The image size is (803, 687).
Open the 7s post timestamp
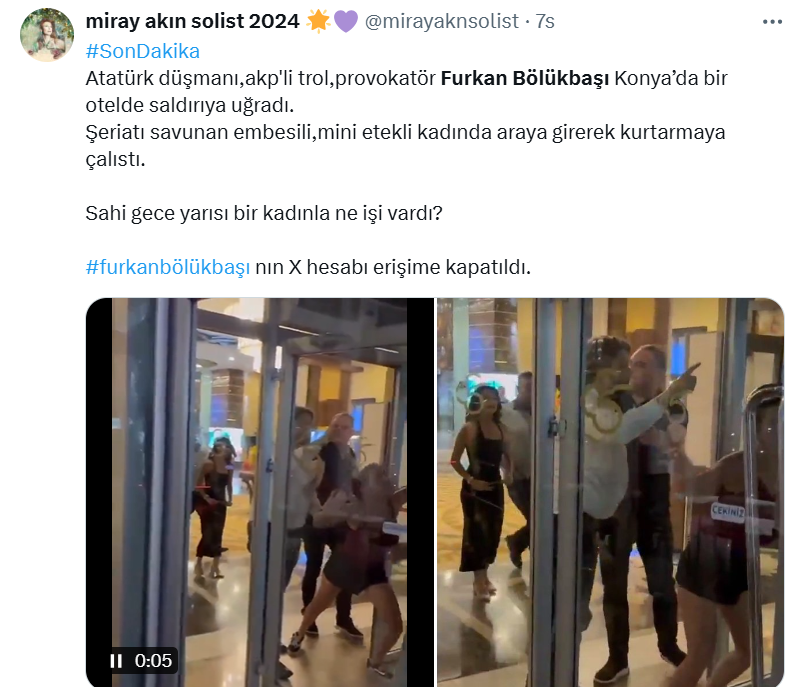[x=545, y=21]
